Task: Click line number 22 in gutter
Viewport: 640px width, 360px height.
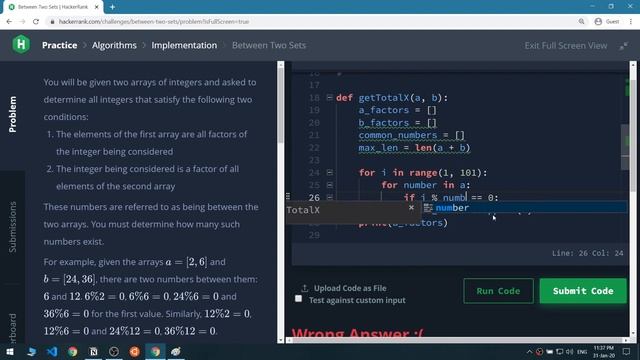Action: click(x=314, y=148)
